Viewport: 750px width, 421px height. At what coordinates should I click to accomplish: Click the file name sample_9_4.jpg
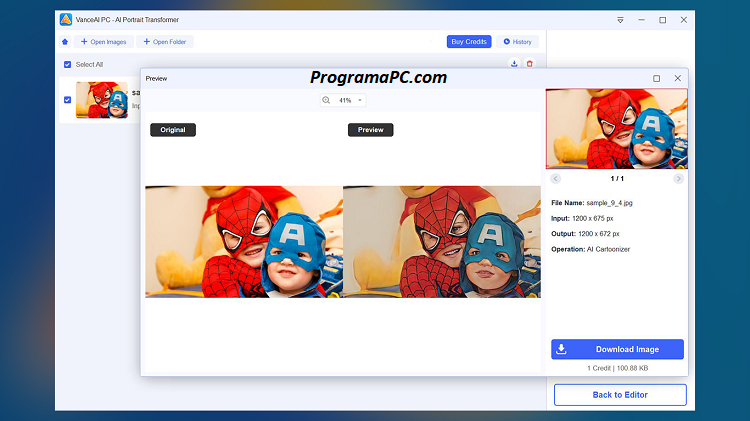609,203
